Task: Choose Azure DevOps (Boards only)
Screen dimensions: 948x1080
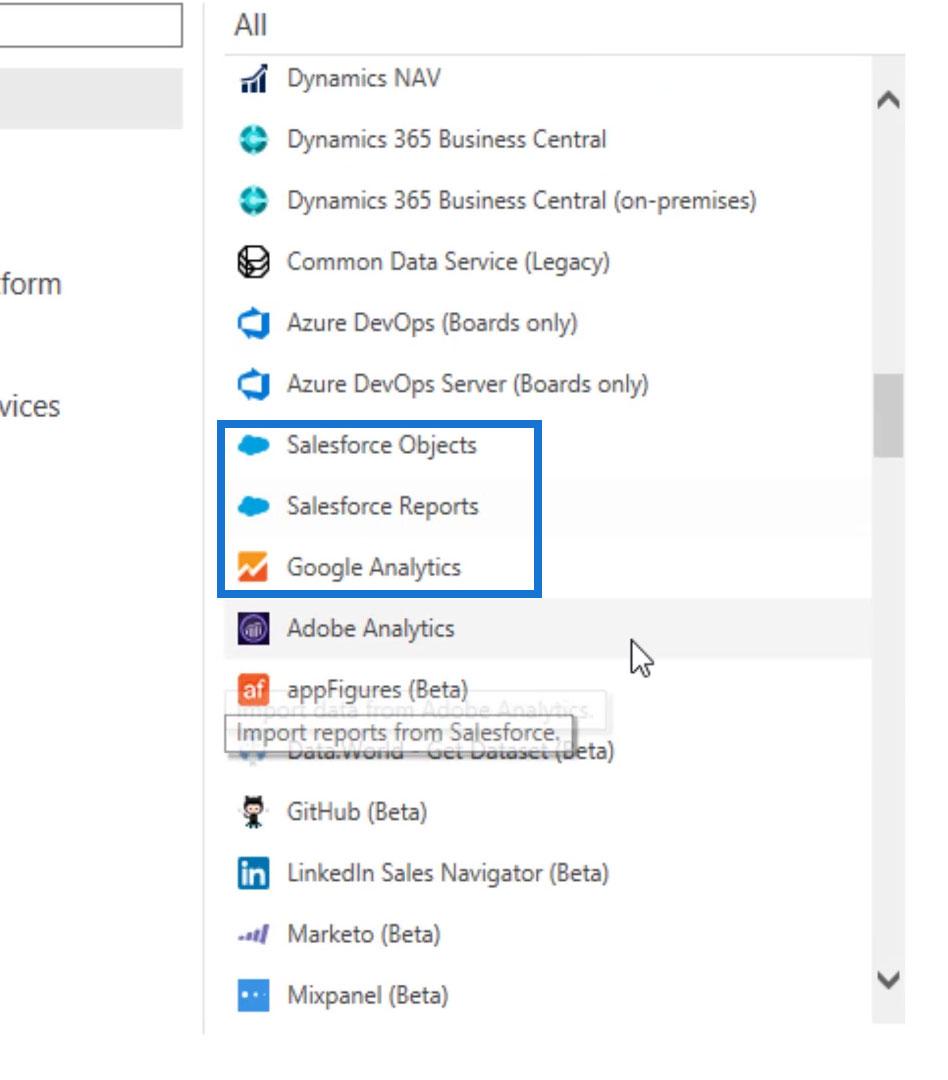Action: click(x=432, y=323)
